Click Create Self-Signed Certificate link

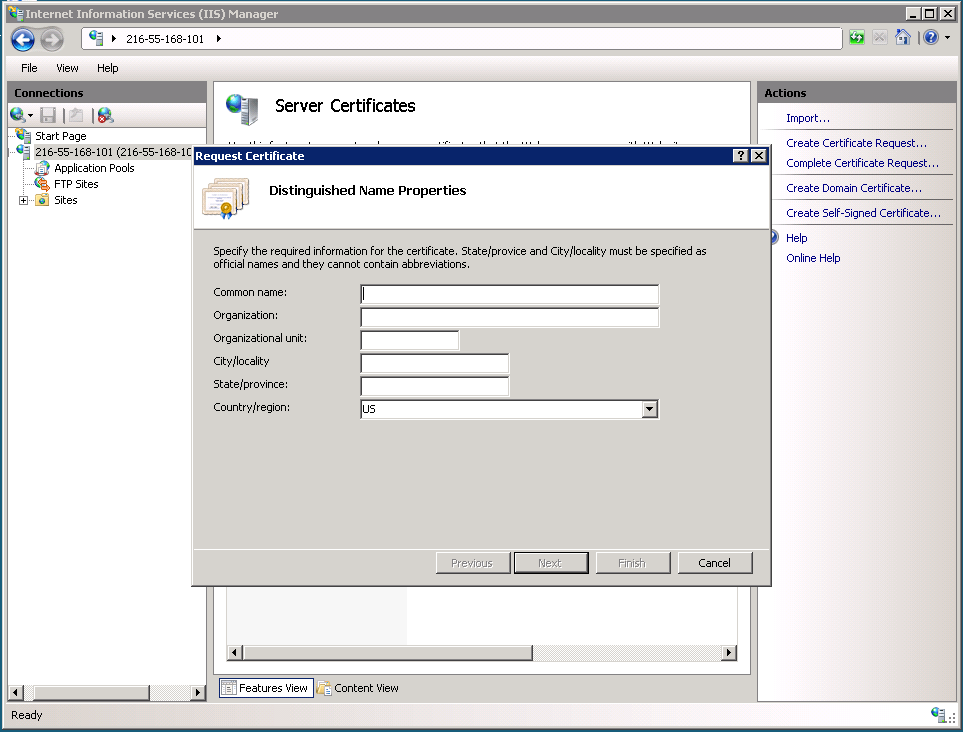(863, 212)
